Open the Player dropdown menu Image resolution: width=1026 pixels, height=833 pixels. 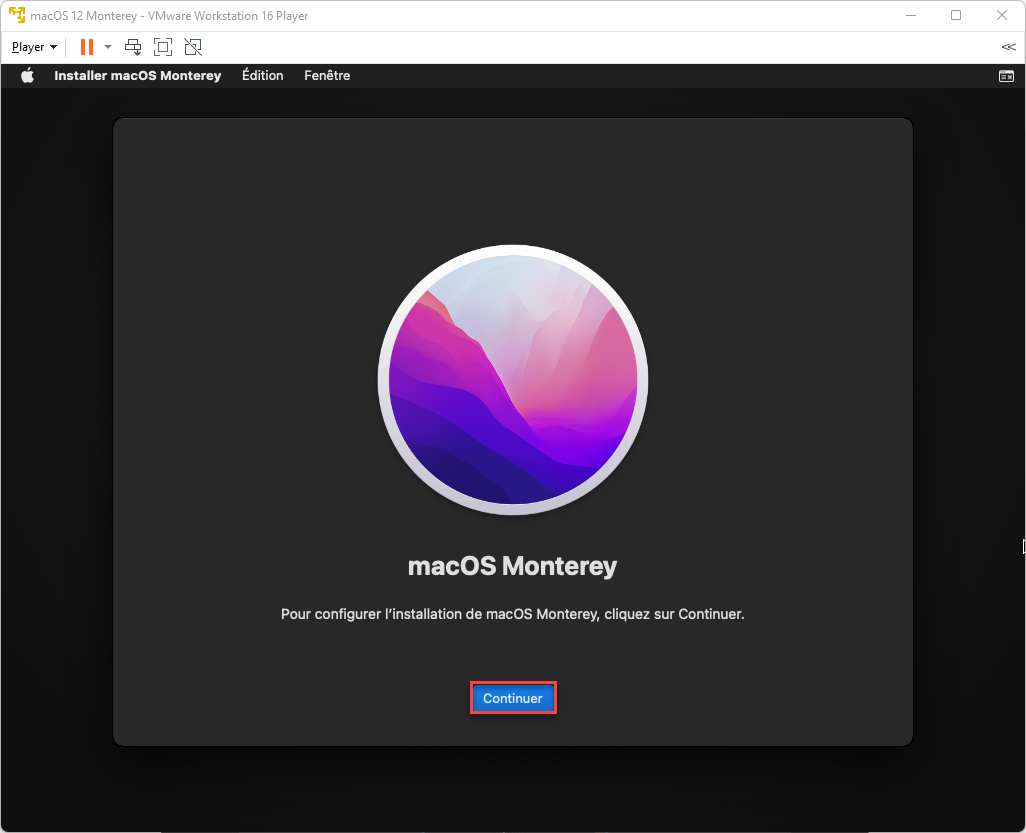tap(34, 47)
